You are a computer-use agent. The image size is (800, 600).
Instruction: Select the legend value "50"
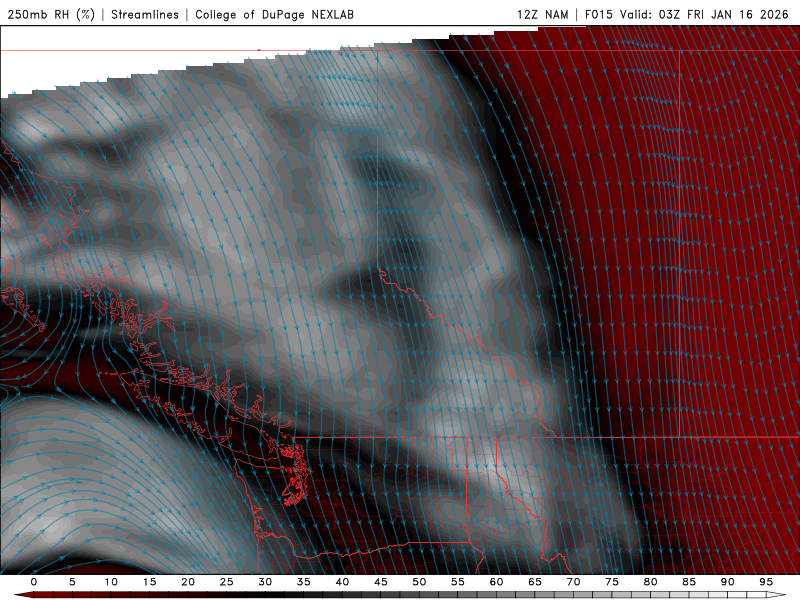[419, 582]
